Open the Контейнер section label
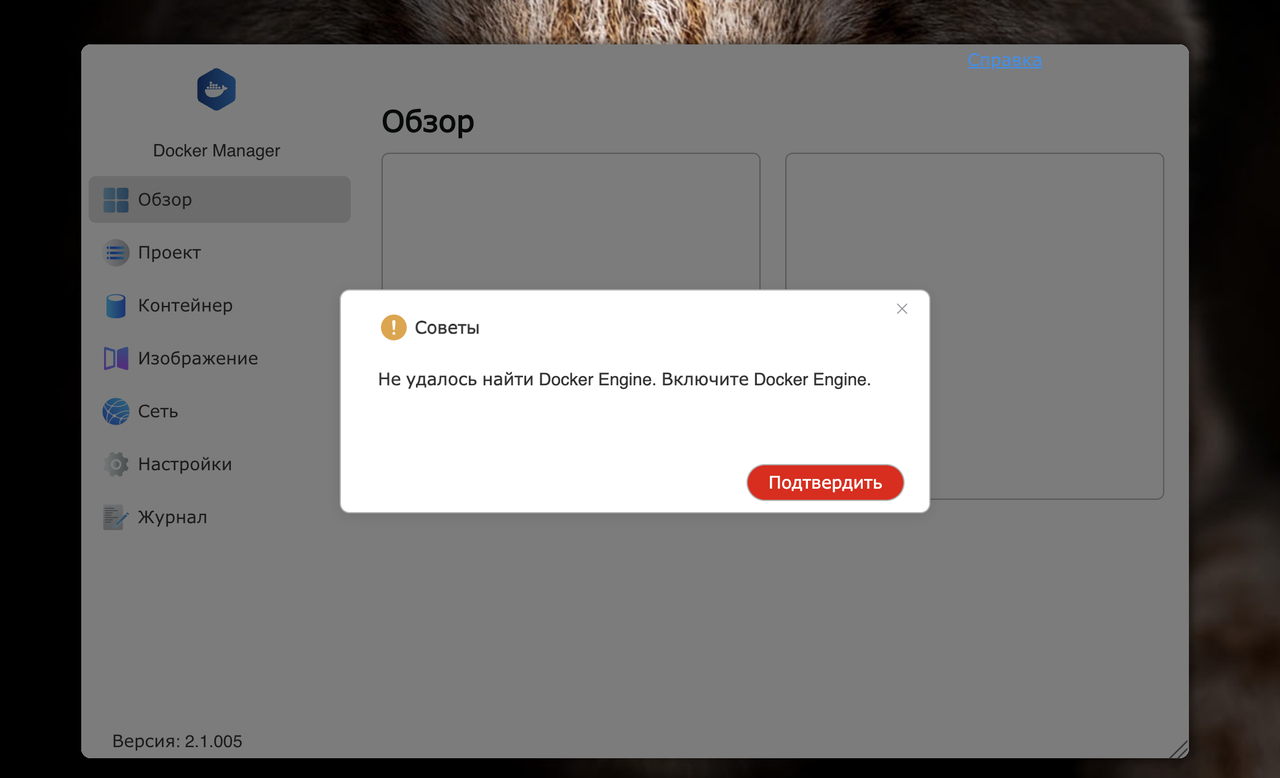Screen dimensions: 1280x778 [185, 306]
